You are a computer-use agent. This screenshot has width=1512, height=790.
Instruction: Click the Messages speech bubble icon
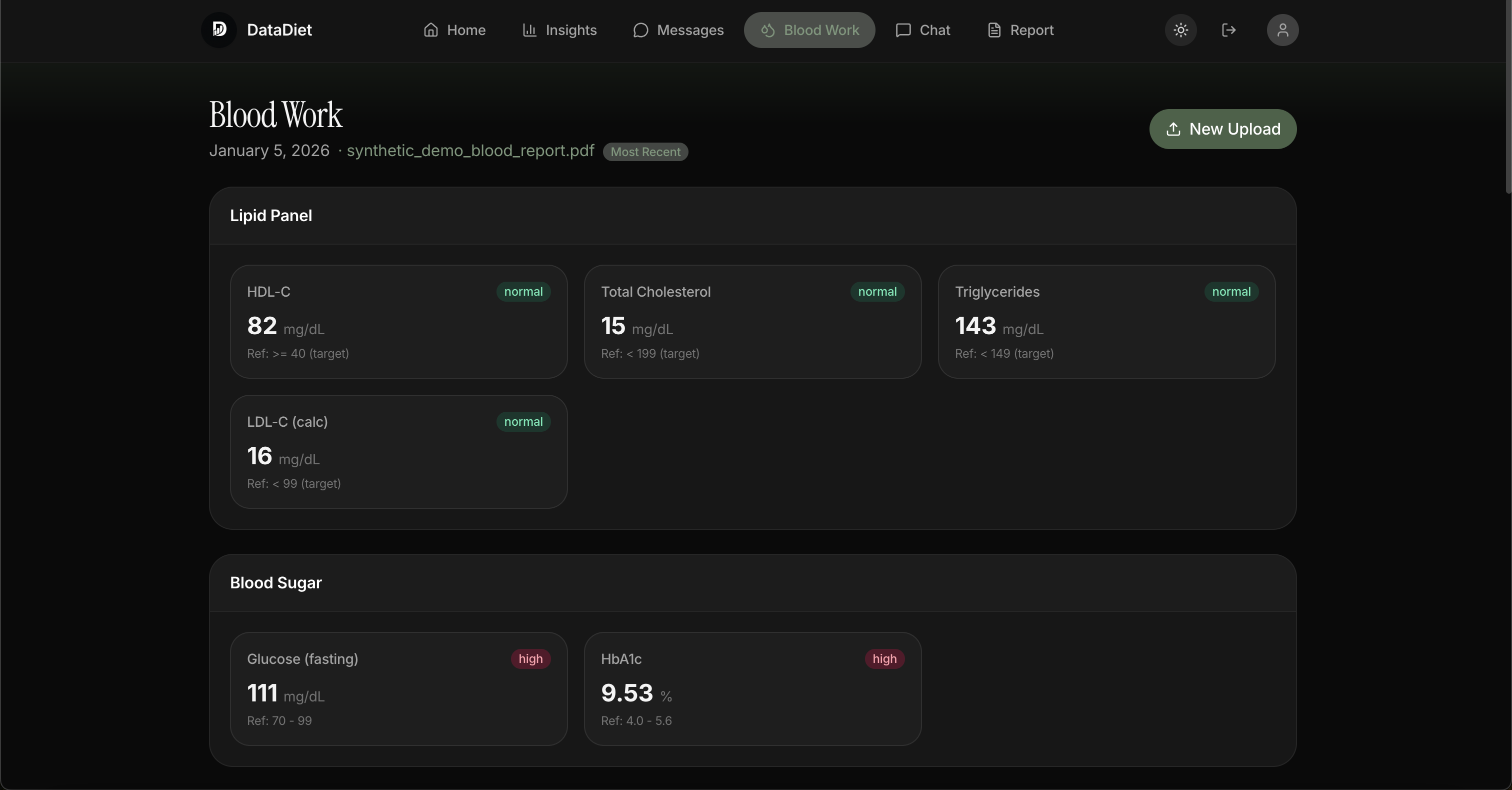click(x=640, y=30)
